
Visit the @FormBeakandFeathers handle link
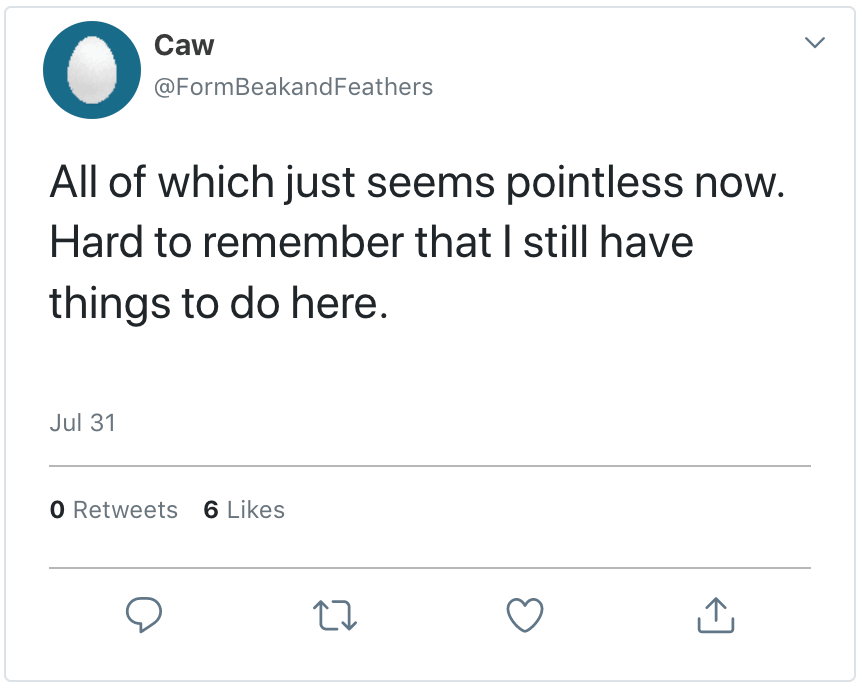(x=293, y=87)
